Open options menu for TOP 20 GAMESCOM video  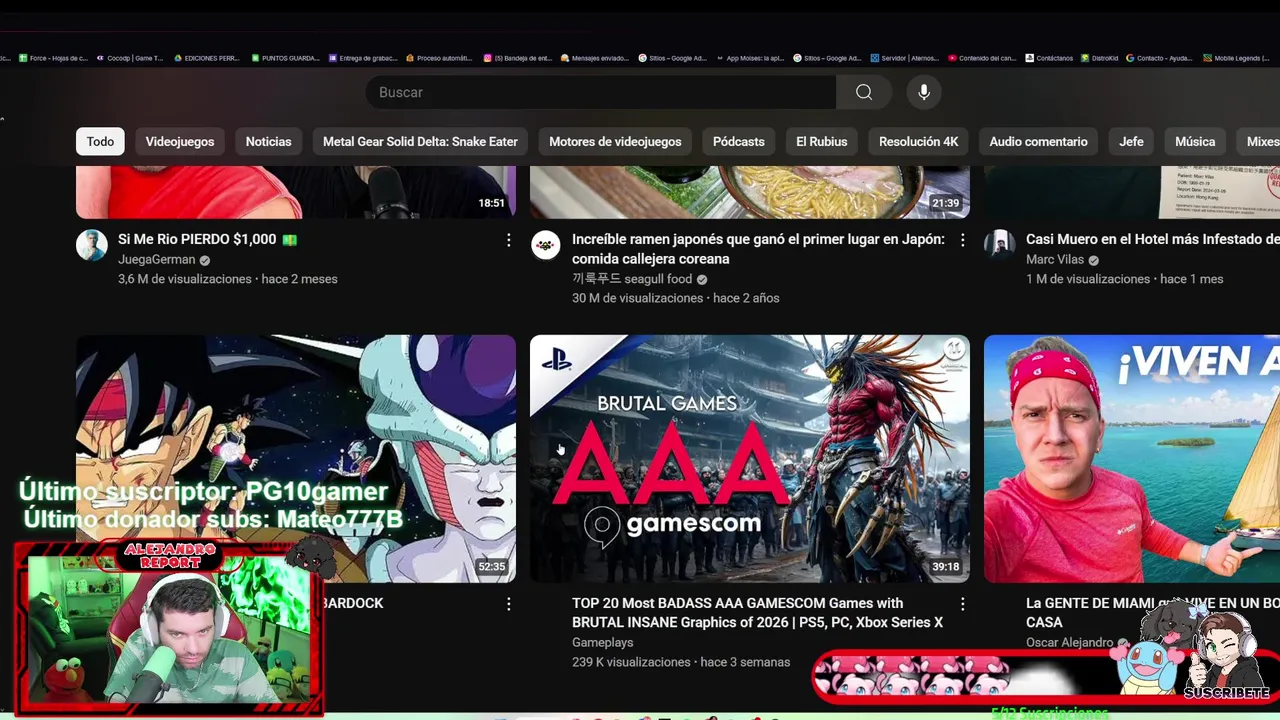point(962,604)
